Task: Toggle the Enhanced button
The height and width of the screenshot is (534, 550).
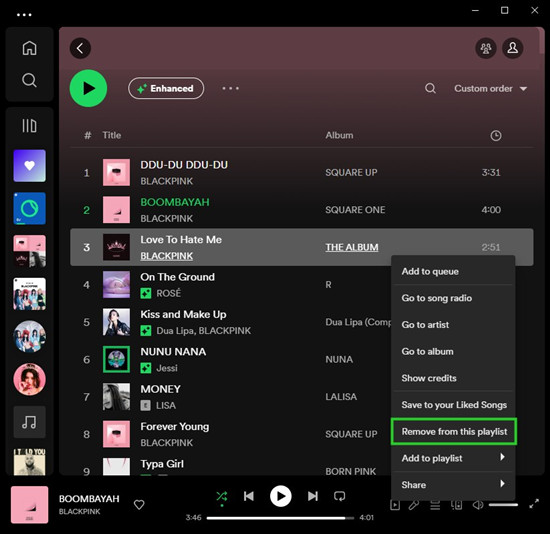Action: point(166,88)
